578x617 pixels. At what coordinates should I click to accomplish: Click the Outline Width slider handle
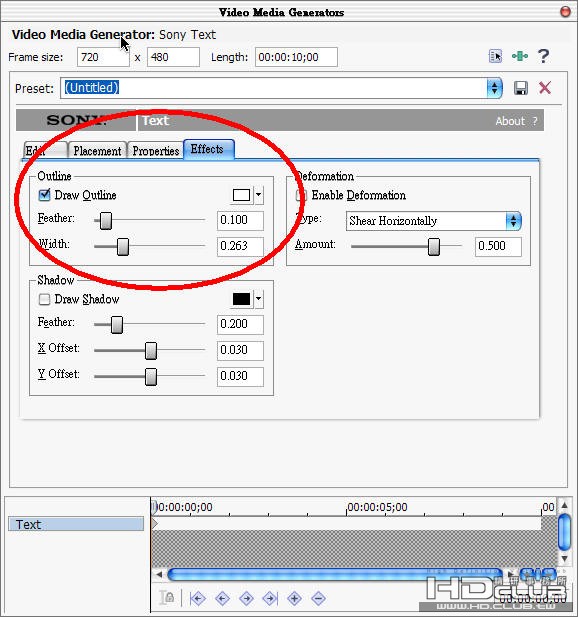pyautogui.click(x=123, y=246)
